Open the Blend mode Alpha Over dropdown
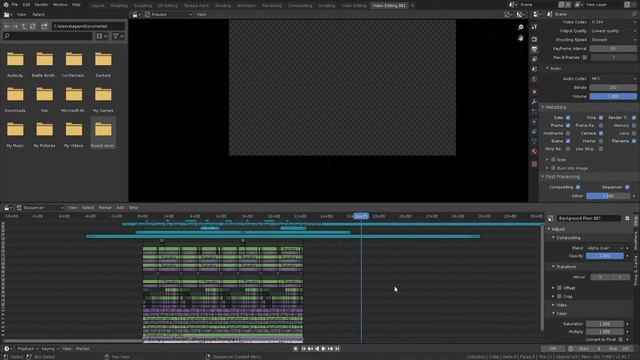This screenshot has height=360, width=640. coord(605,248)
